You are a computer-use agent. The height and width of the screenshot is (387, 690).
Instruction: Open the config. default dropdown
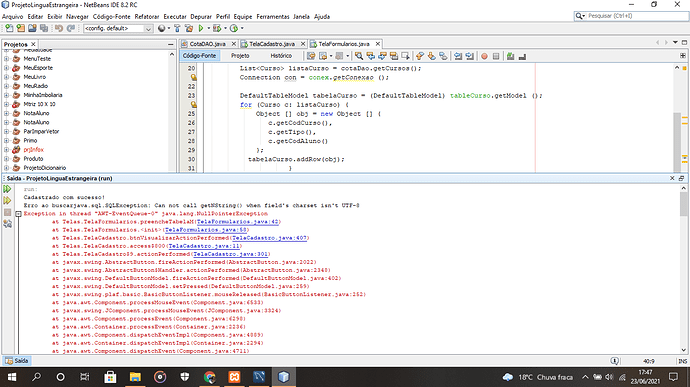[x=118, y=28]
